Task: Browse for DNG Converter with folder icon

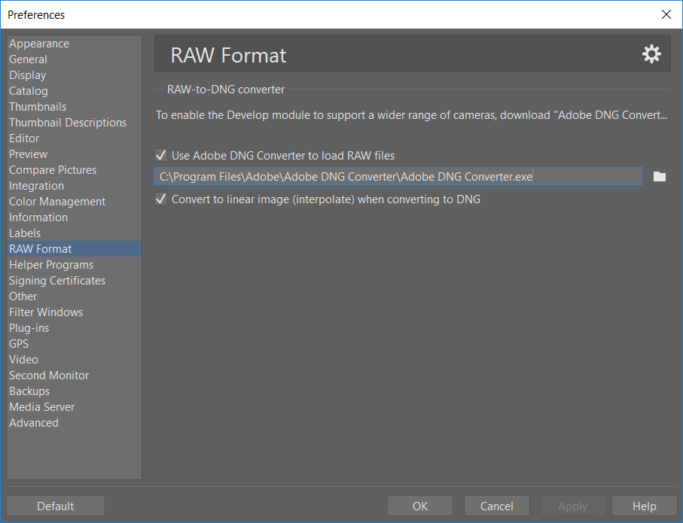Action: click(x=659, y=176)
